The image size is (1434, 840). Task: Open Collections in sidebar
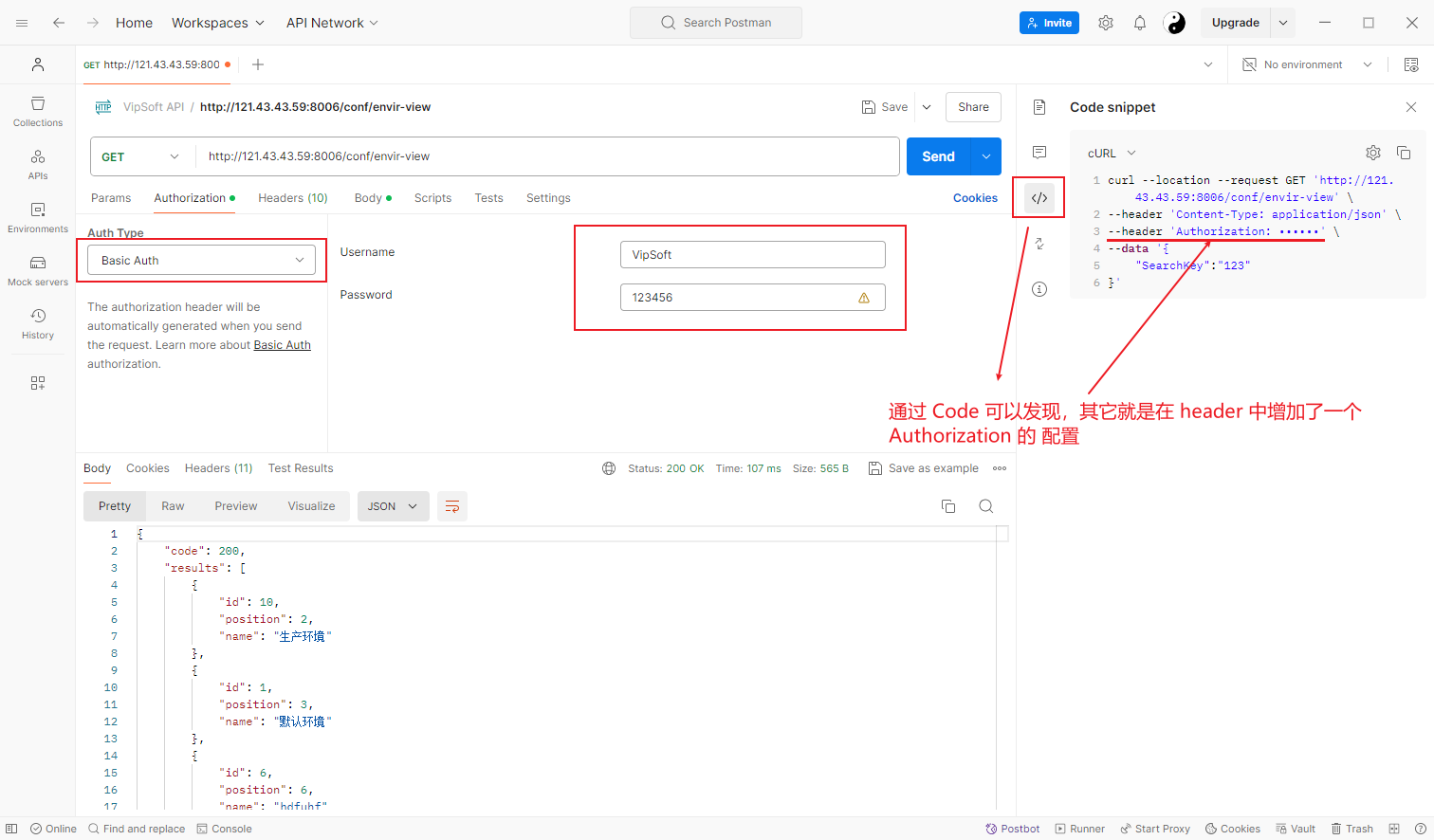pyautogui.click(x=38, y=112)
